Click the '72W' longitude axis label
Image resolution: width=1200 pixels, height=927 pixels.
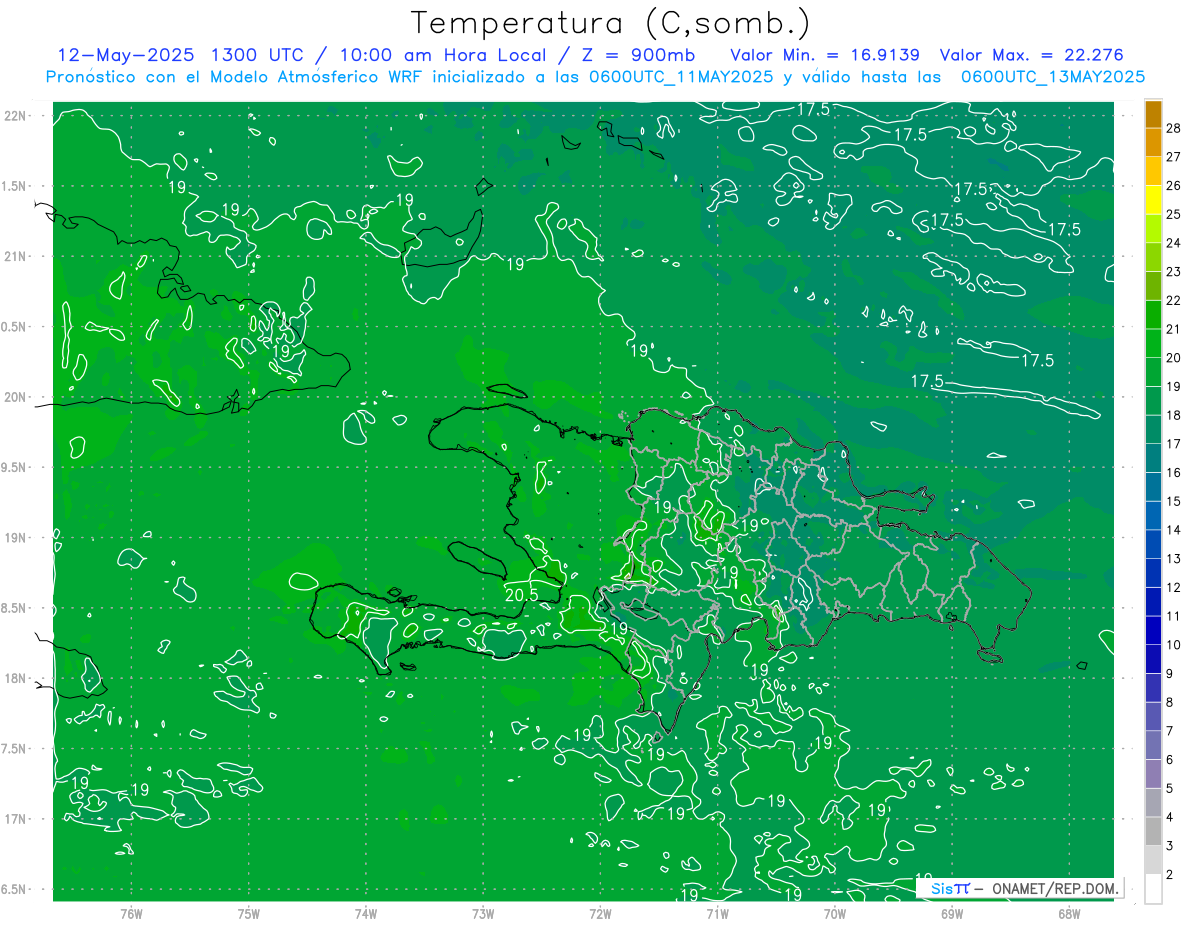pos(600,913)
